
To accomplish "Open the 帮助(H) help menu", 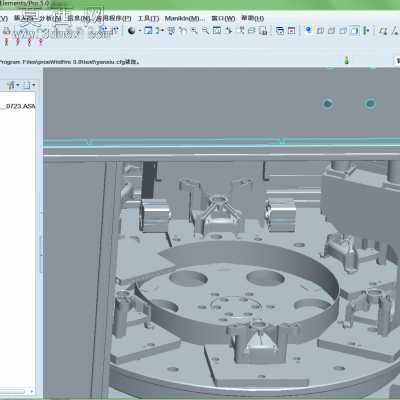I will tap(253, 18).
